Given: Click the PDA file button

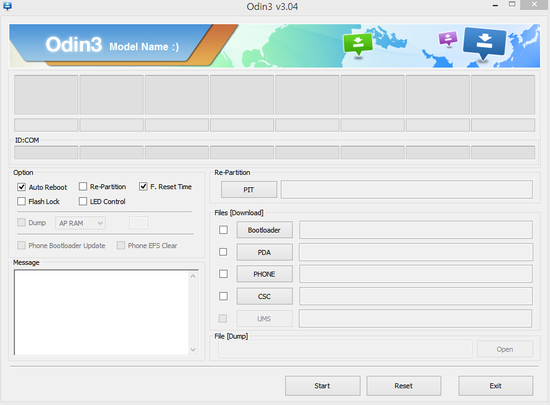Looking at the screenshot, I should pyautogui.click(x=264, y=252).
